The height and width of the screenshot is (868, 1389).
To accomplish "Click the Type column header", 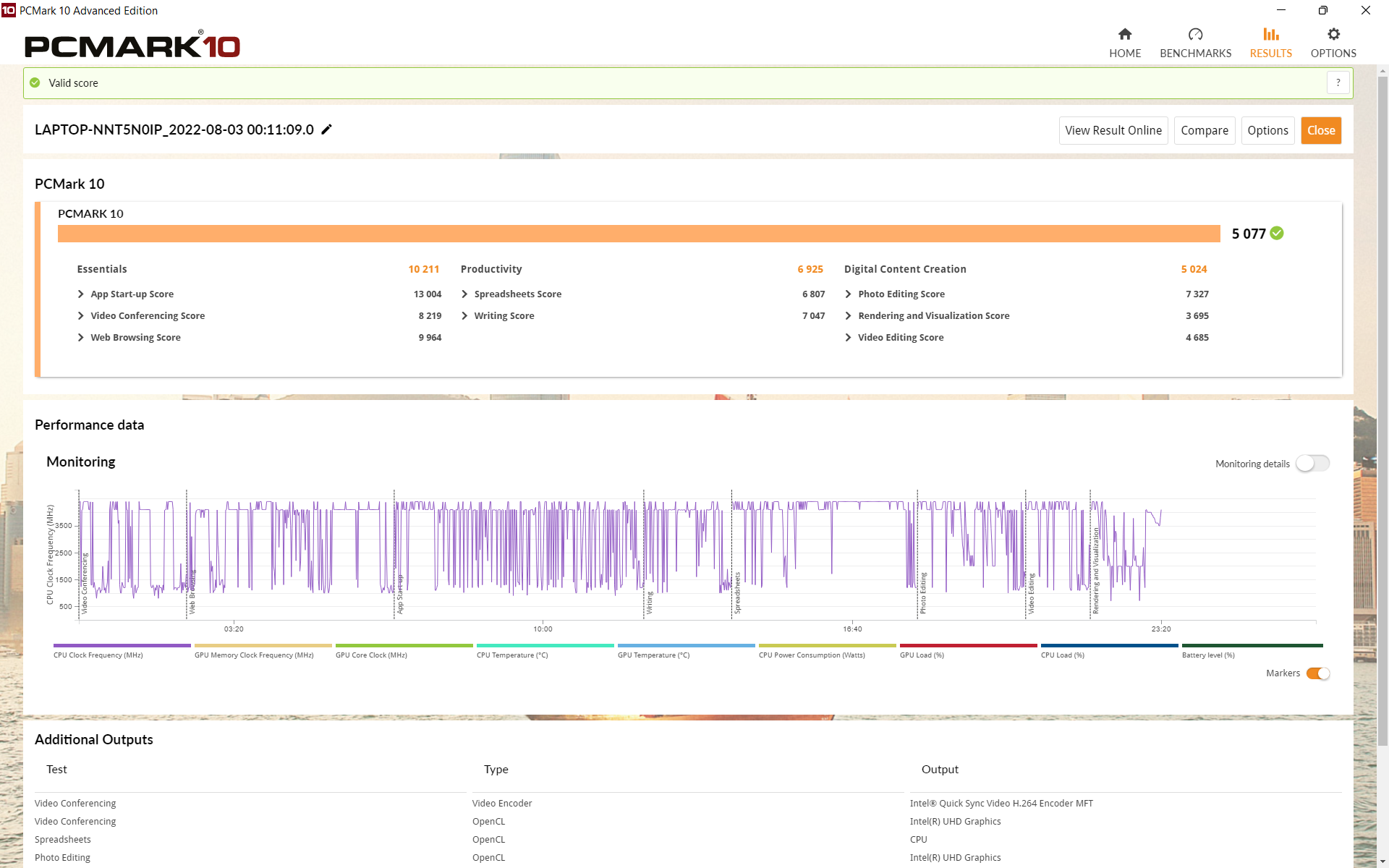I will (x=496, y=770).
